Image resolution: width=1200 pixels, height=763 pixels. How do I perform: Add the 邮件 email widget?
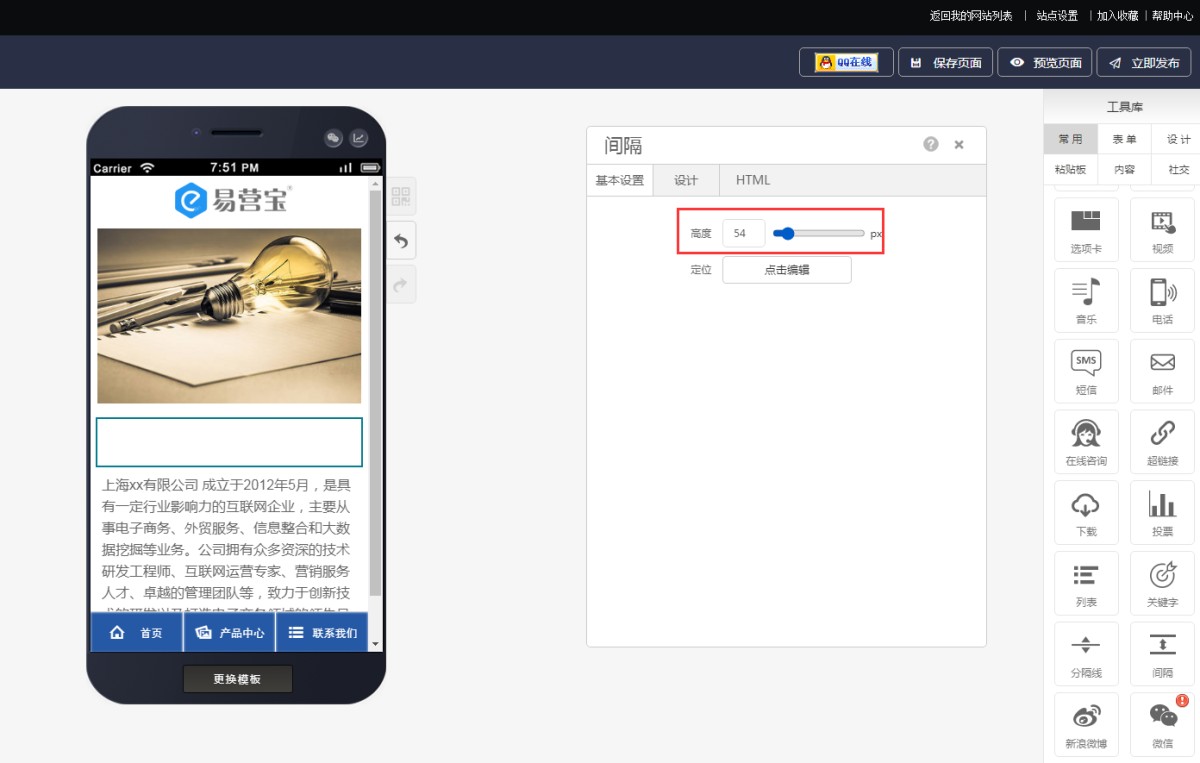coord(1162,371)
